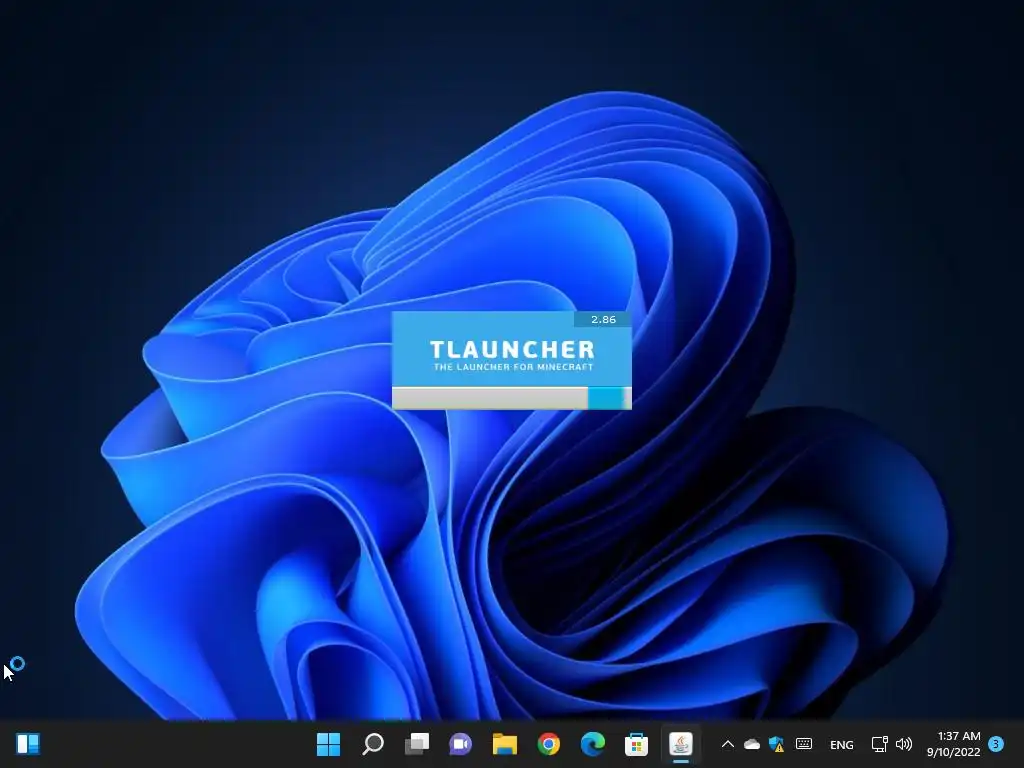Open notification badge showing 3
This screenshot has height=768, width=1024.
[996, 744]
